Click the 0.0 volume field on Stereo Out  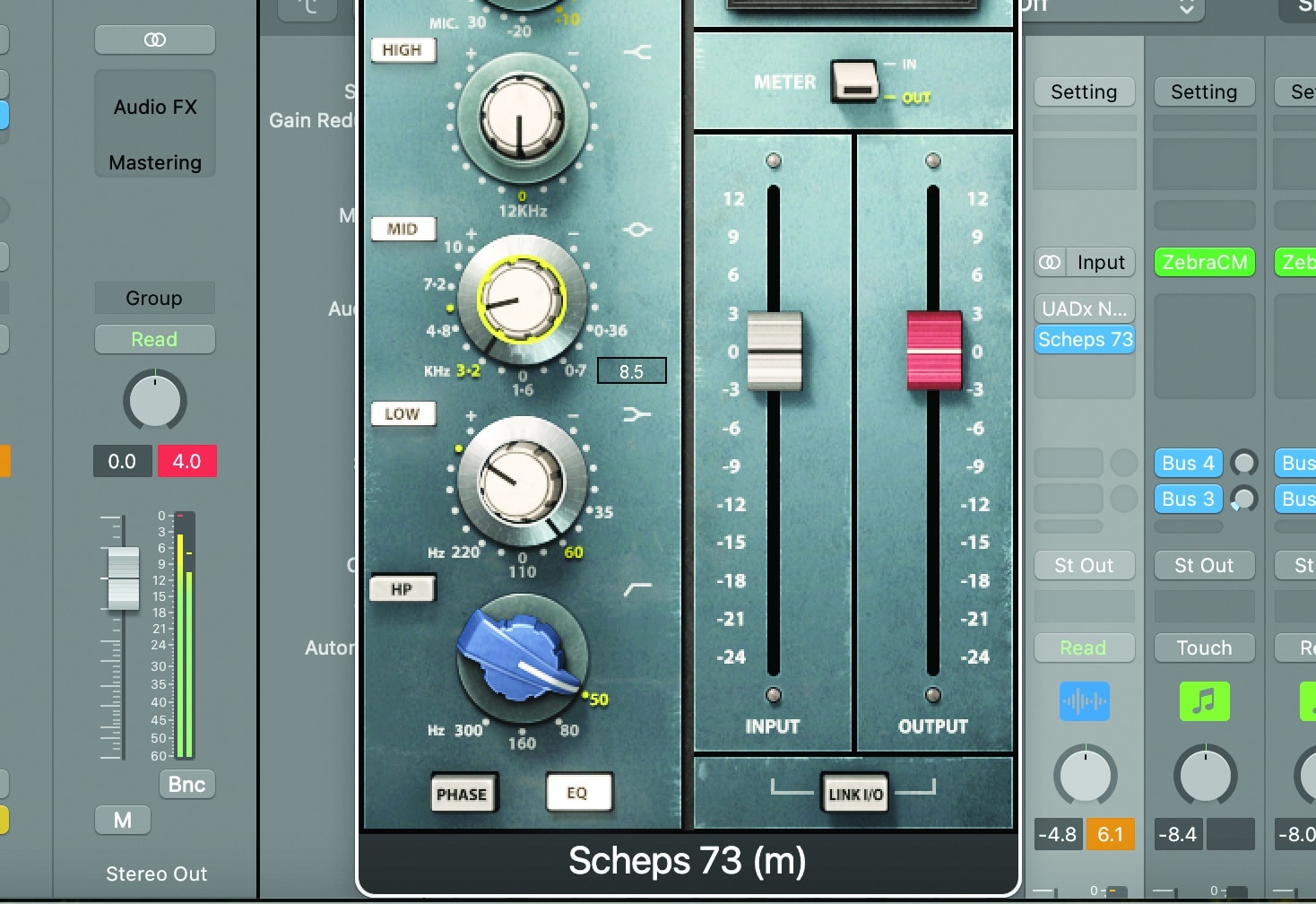point(122,461)
